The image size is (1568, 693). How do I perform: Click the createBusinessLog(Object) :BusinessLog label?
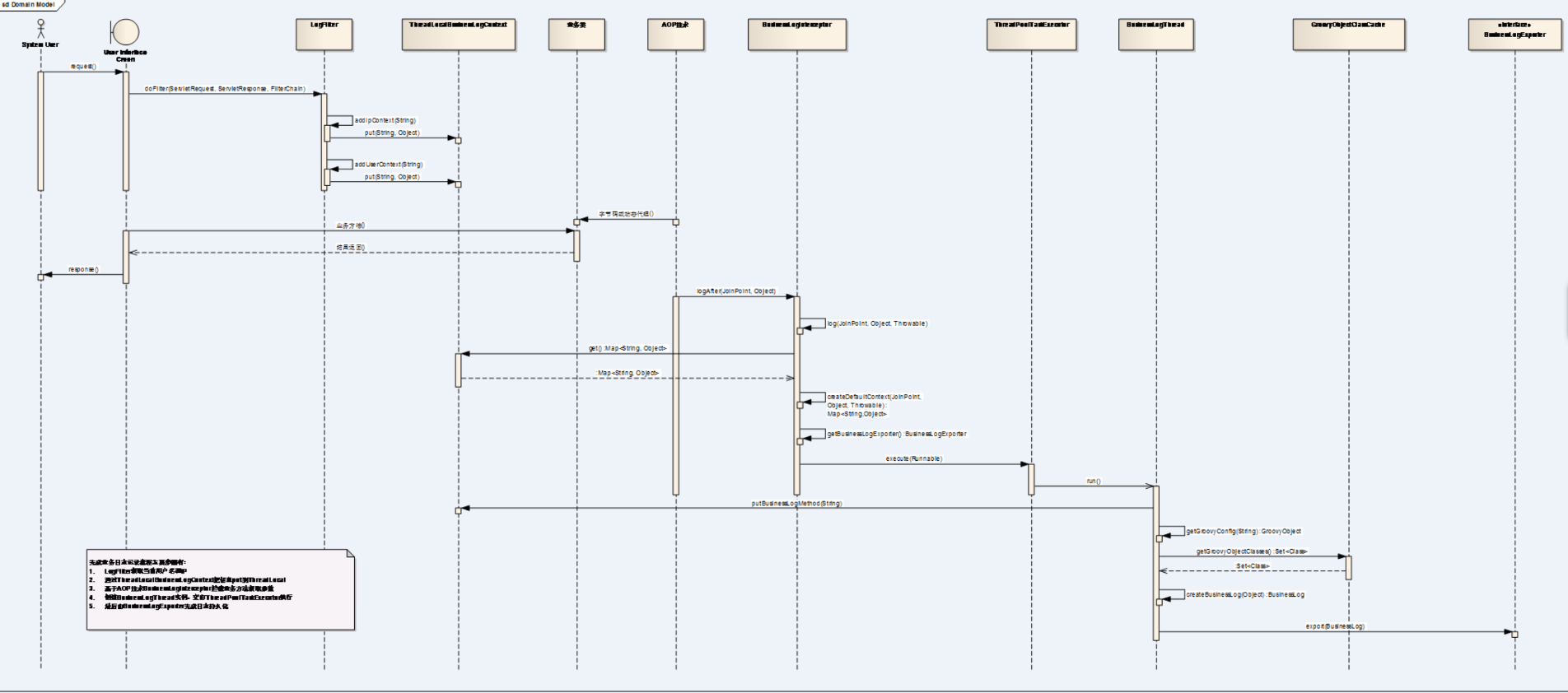(1245, 594)
